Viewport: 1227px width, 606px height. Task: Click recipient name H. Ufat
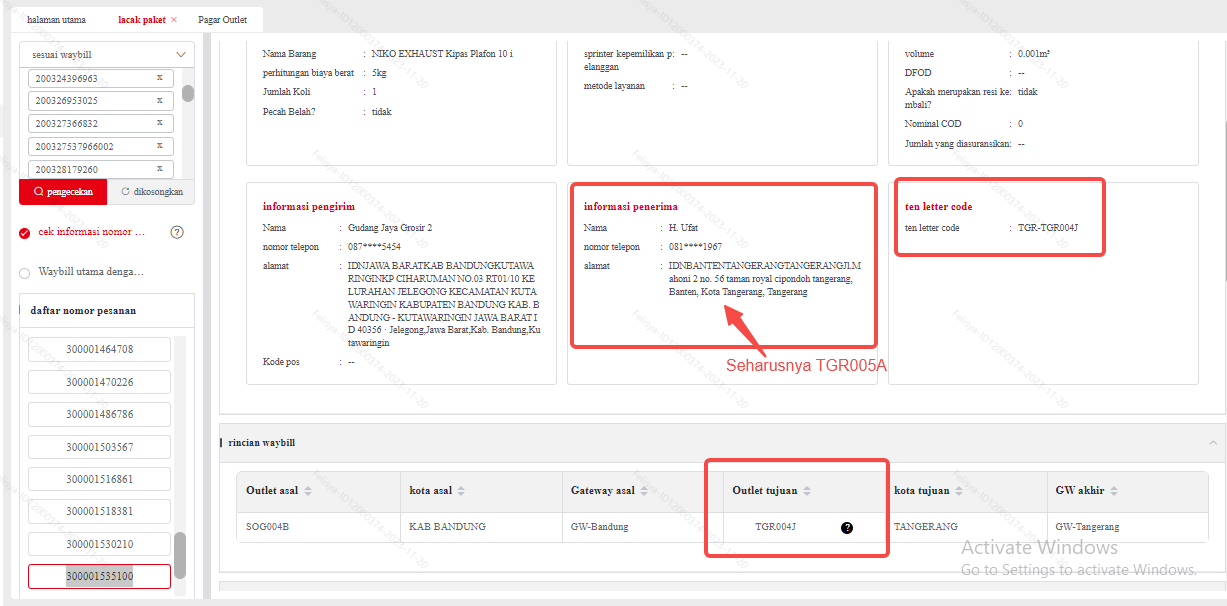tap(683, 228)
